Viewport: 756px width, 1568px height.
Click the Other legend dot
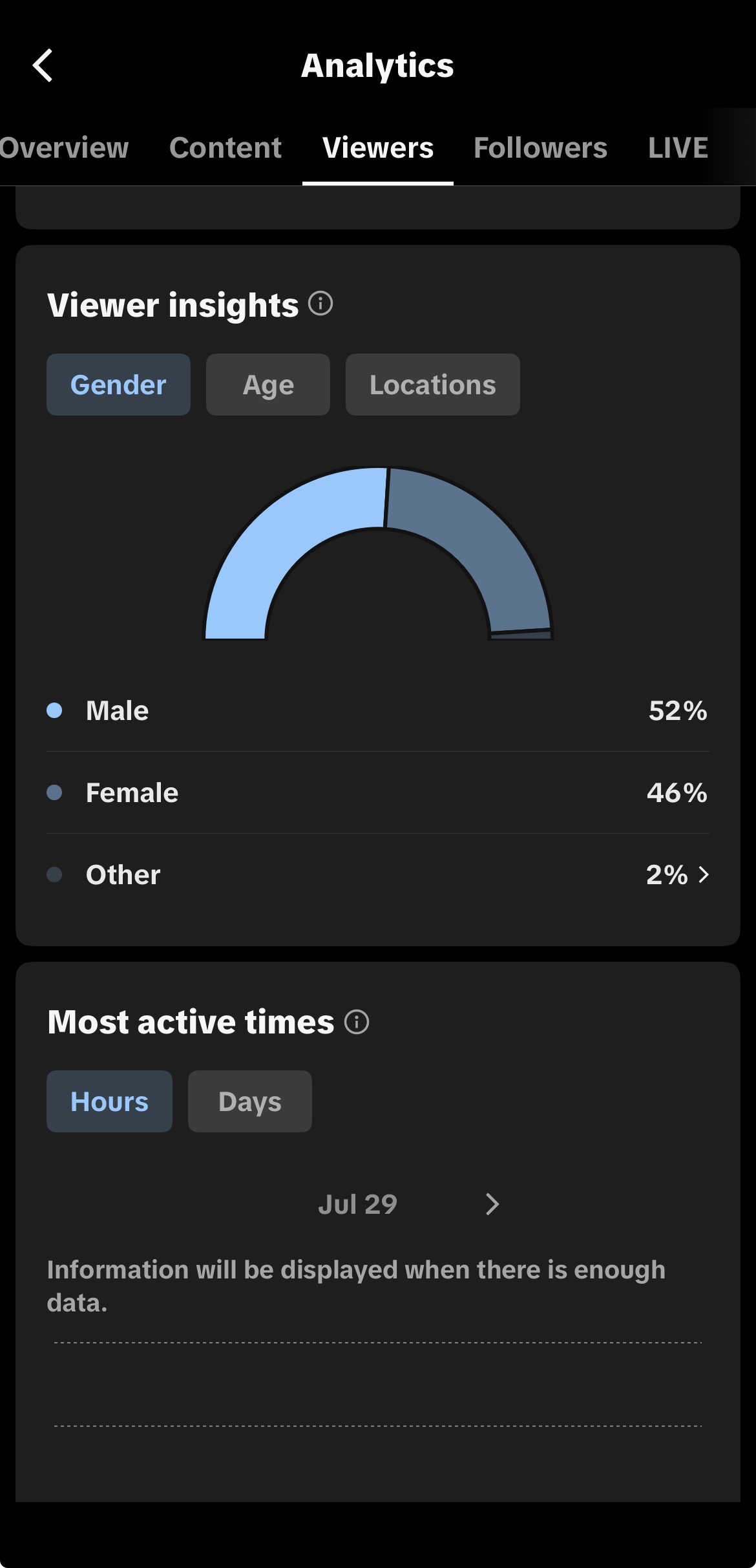click(x=54, y=874)
